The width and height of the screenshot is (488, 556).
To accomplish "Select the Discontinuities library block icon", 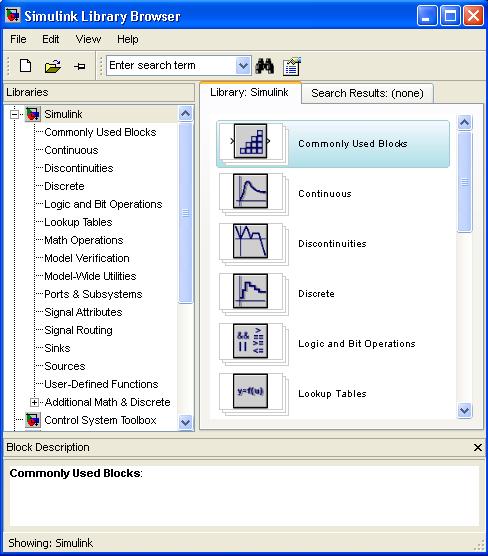I will [250, 241].
